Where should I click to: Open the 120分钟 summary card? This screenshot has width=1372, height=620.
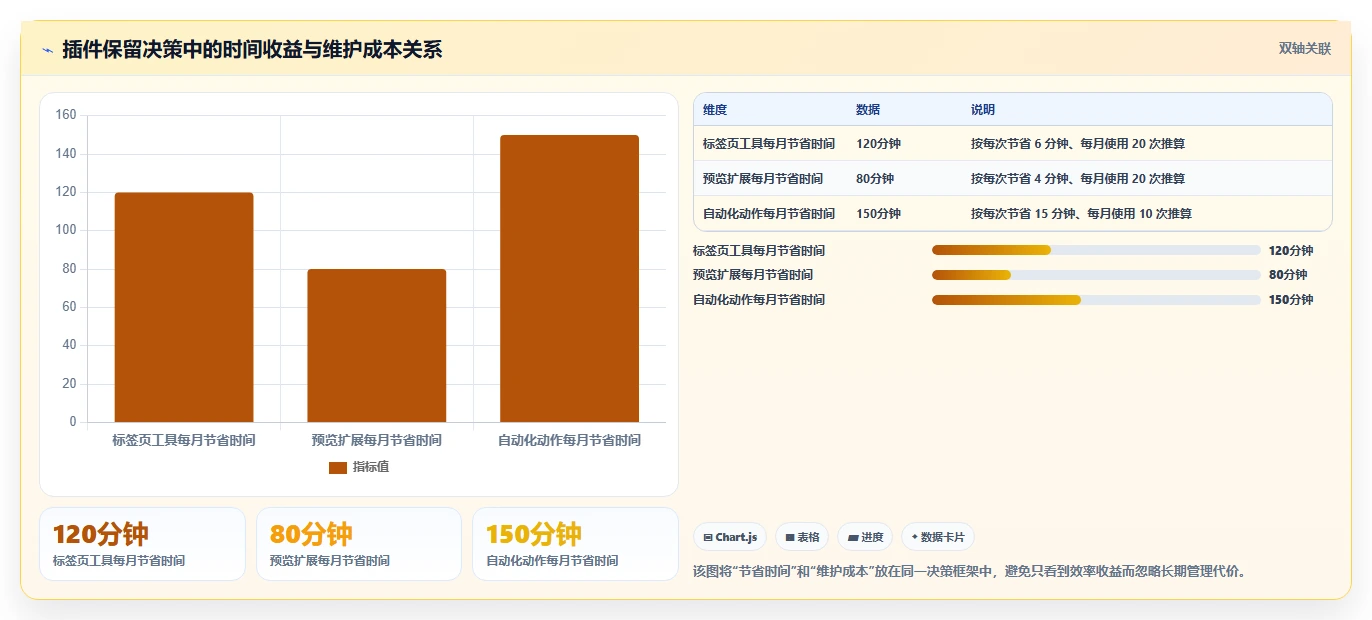tap(142, 544)
